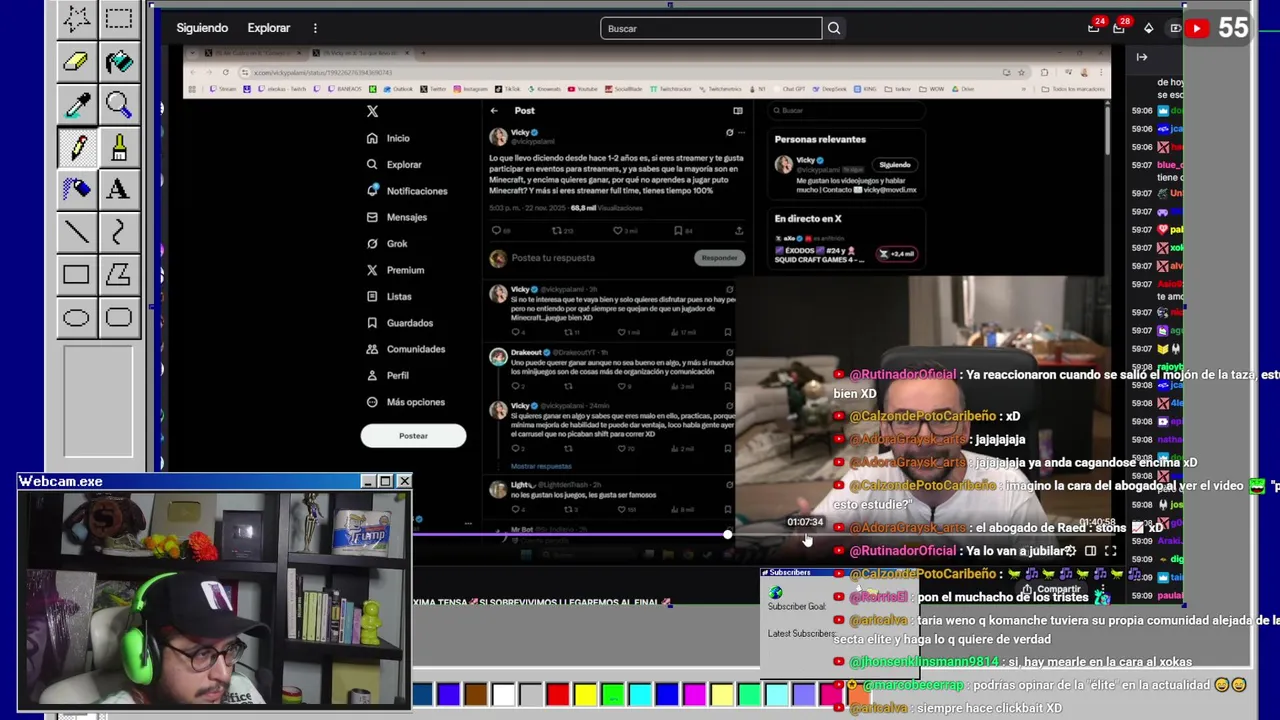Screen dimensions: 1280x720
Task: Click the magnifier search button beside Buscar
Action: 834,28
